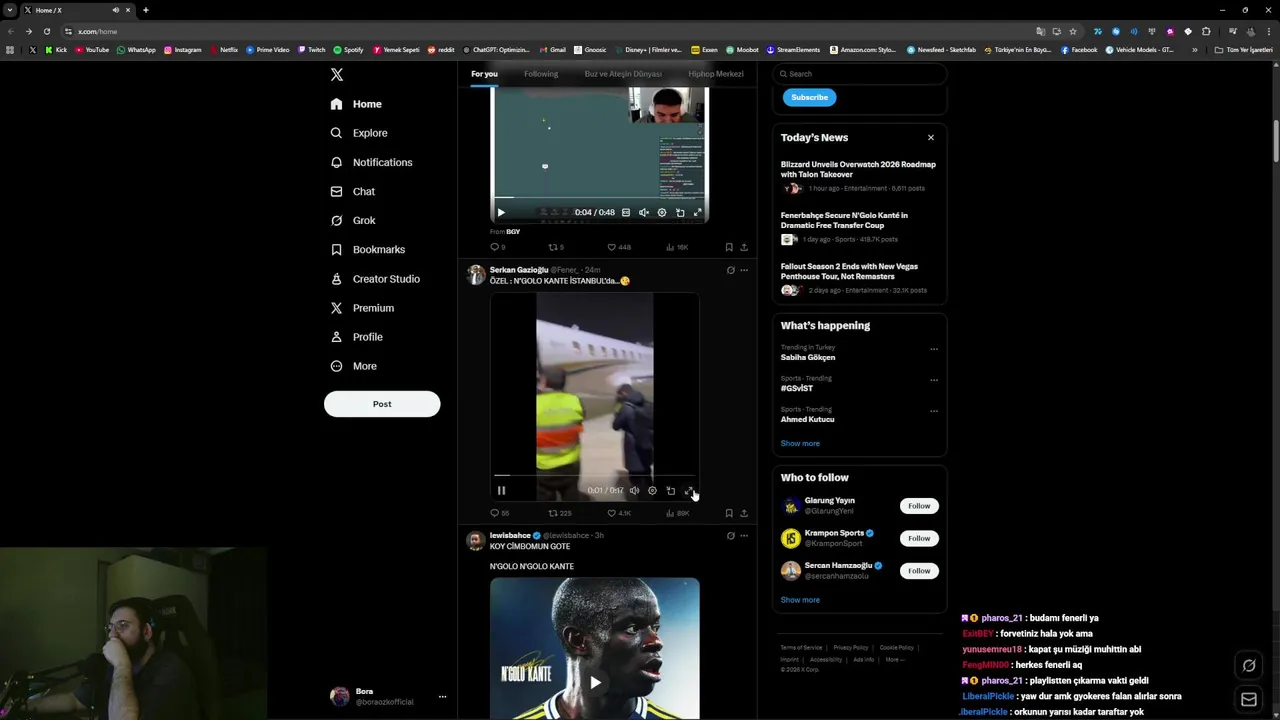The image size is (1280, 720).
Task: Show more under What's happening
Action: click(x=800, y=443)
